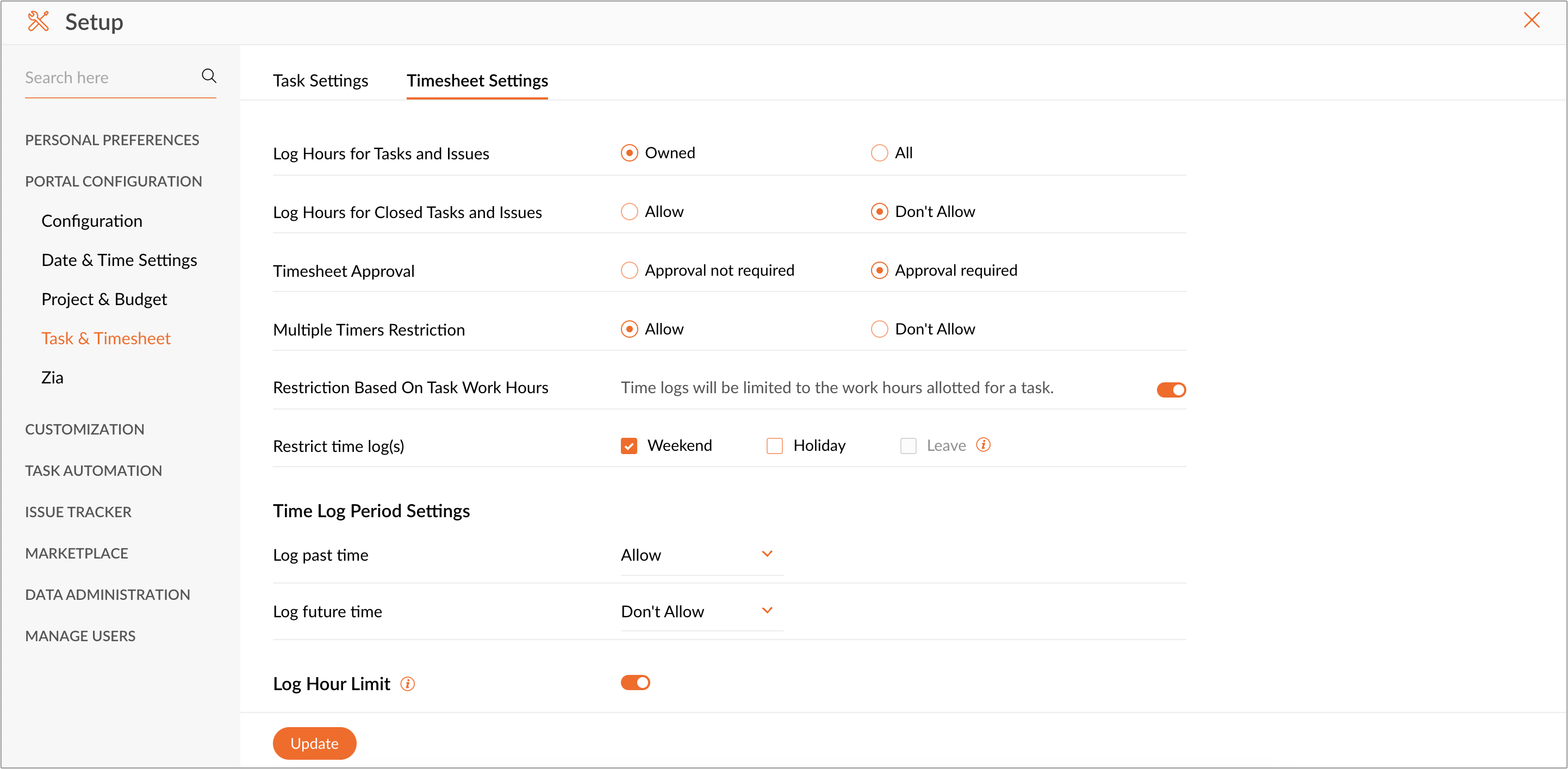Expand the Manage Users section
The width and height of the screenshot is (1568, 769).
tap(80, 636)
